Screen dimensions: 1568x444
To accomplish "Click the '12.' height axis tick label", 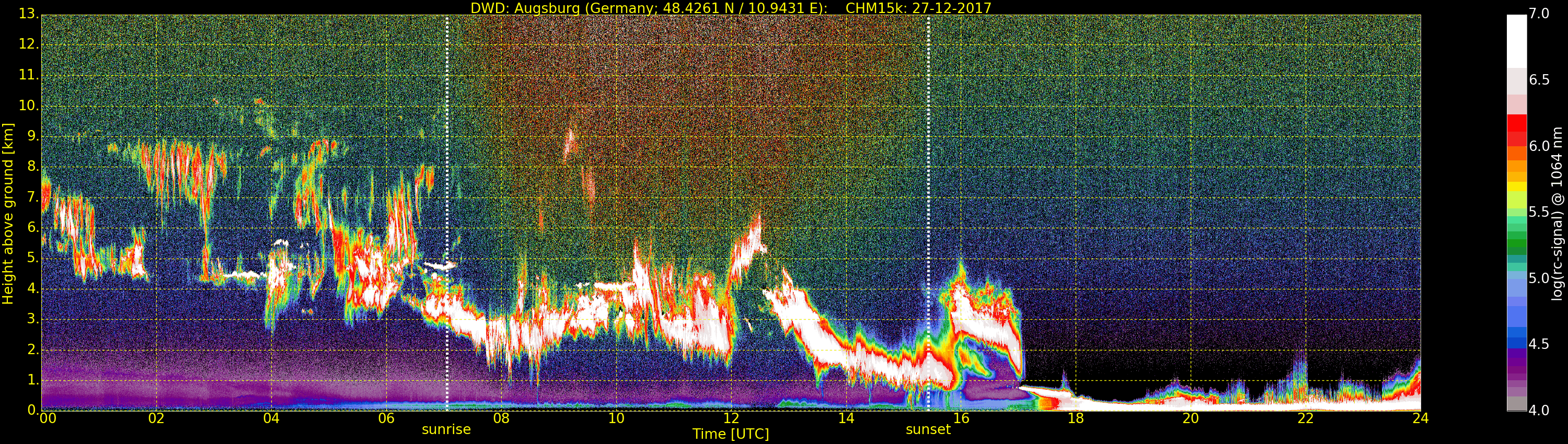I will (x=29, y=44).
